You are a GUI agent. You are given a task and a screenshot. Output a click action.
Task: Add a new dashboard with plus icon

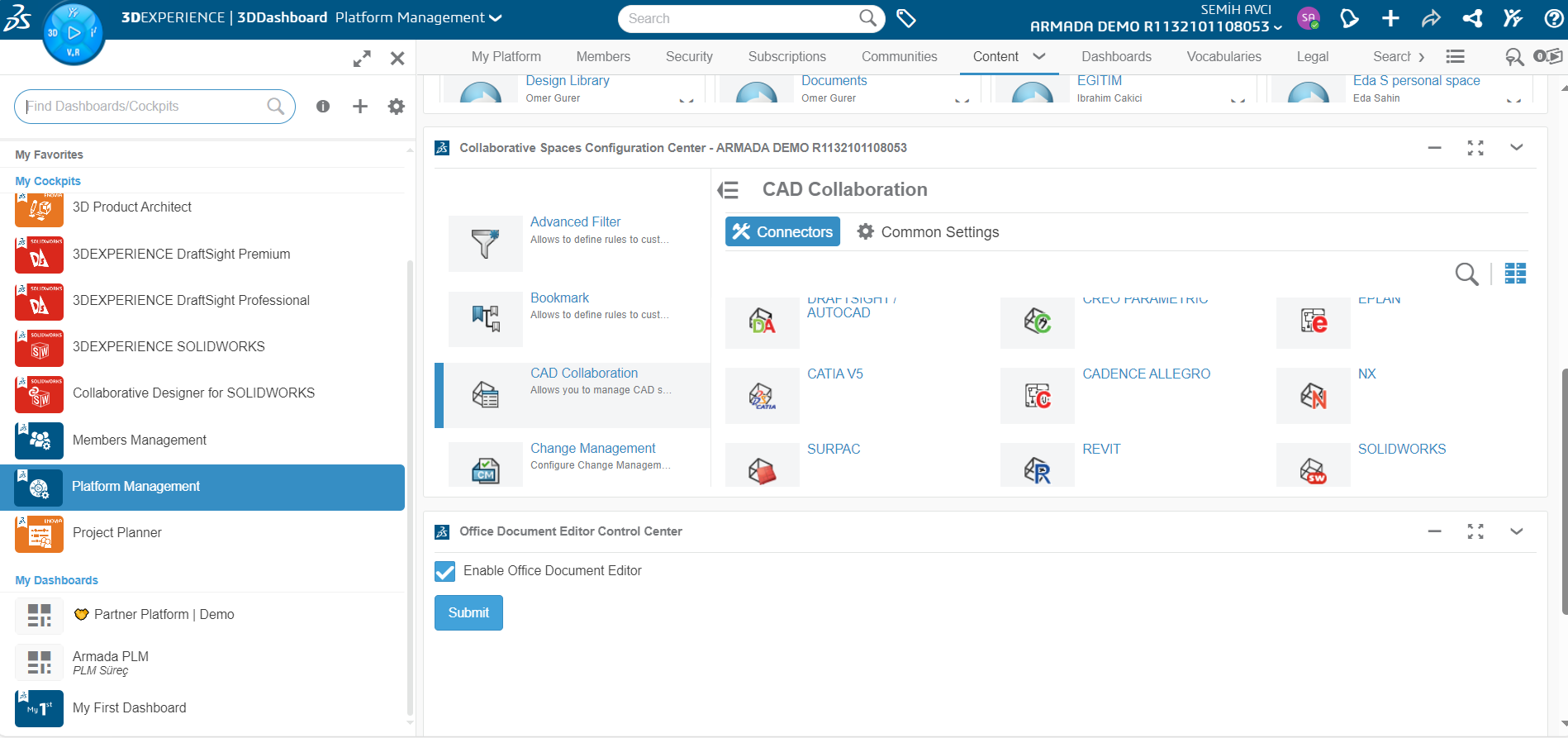pos(360,106)
